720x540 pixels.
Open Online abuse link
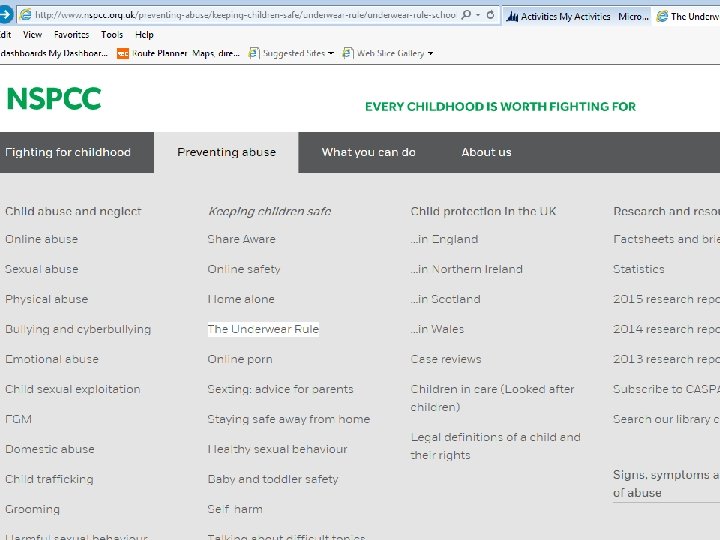pos(41,239)
